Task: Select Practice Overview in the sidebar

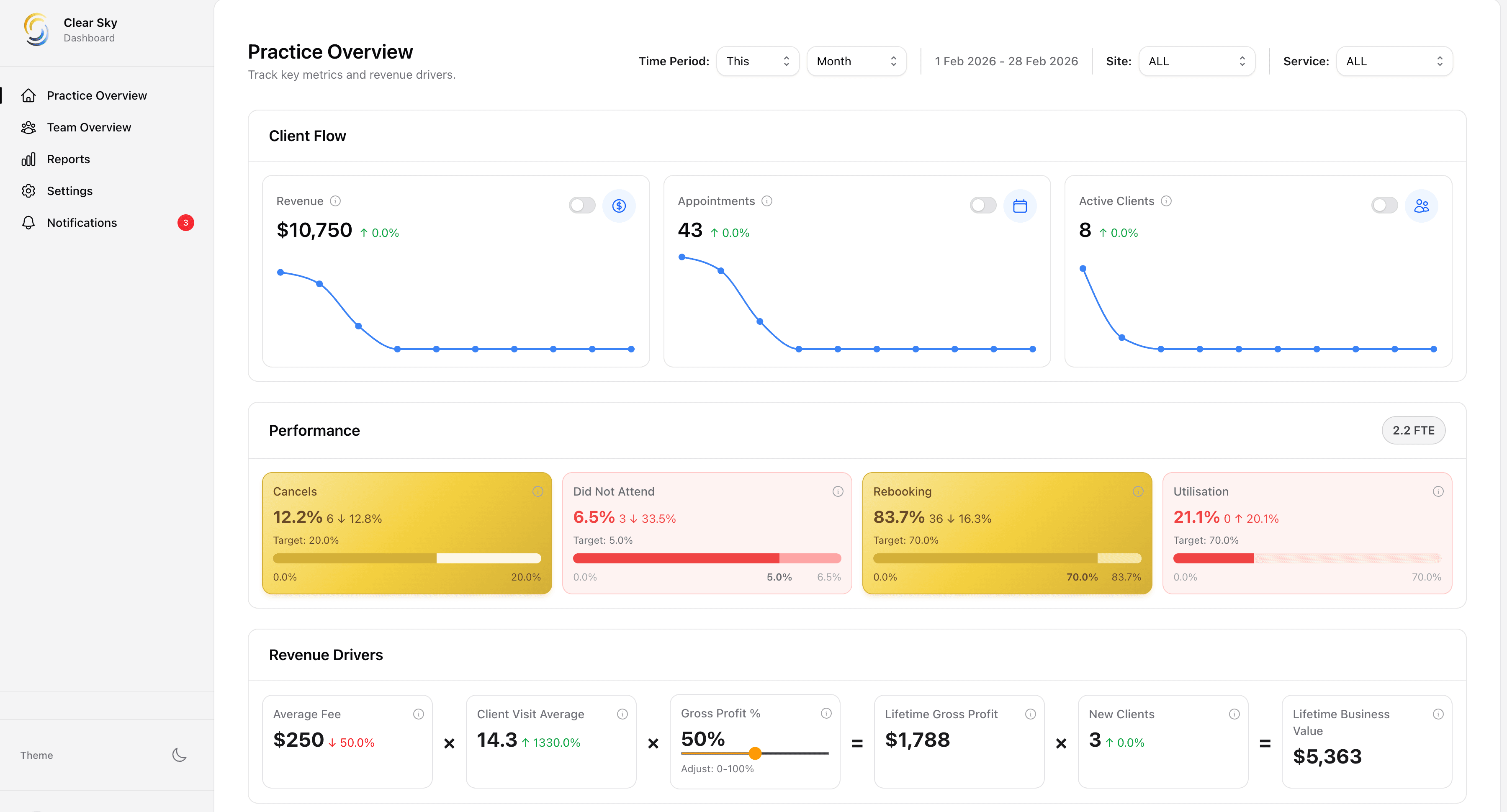Action: (x=97, y=95)
